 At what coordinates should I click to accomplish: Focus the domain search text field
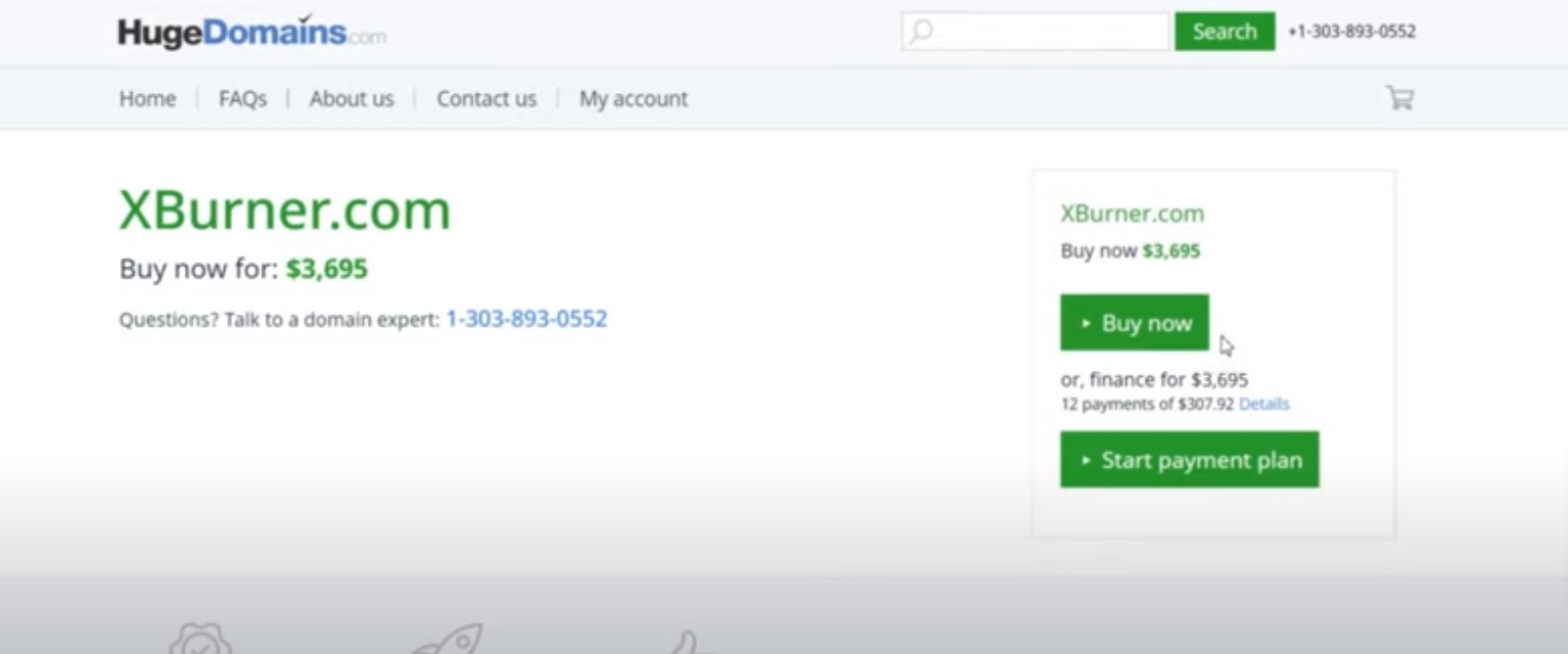coord(1049,31)
